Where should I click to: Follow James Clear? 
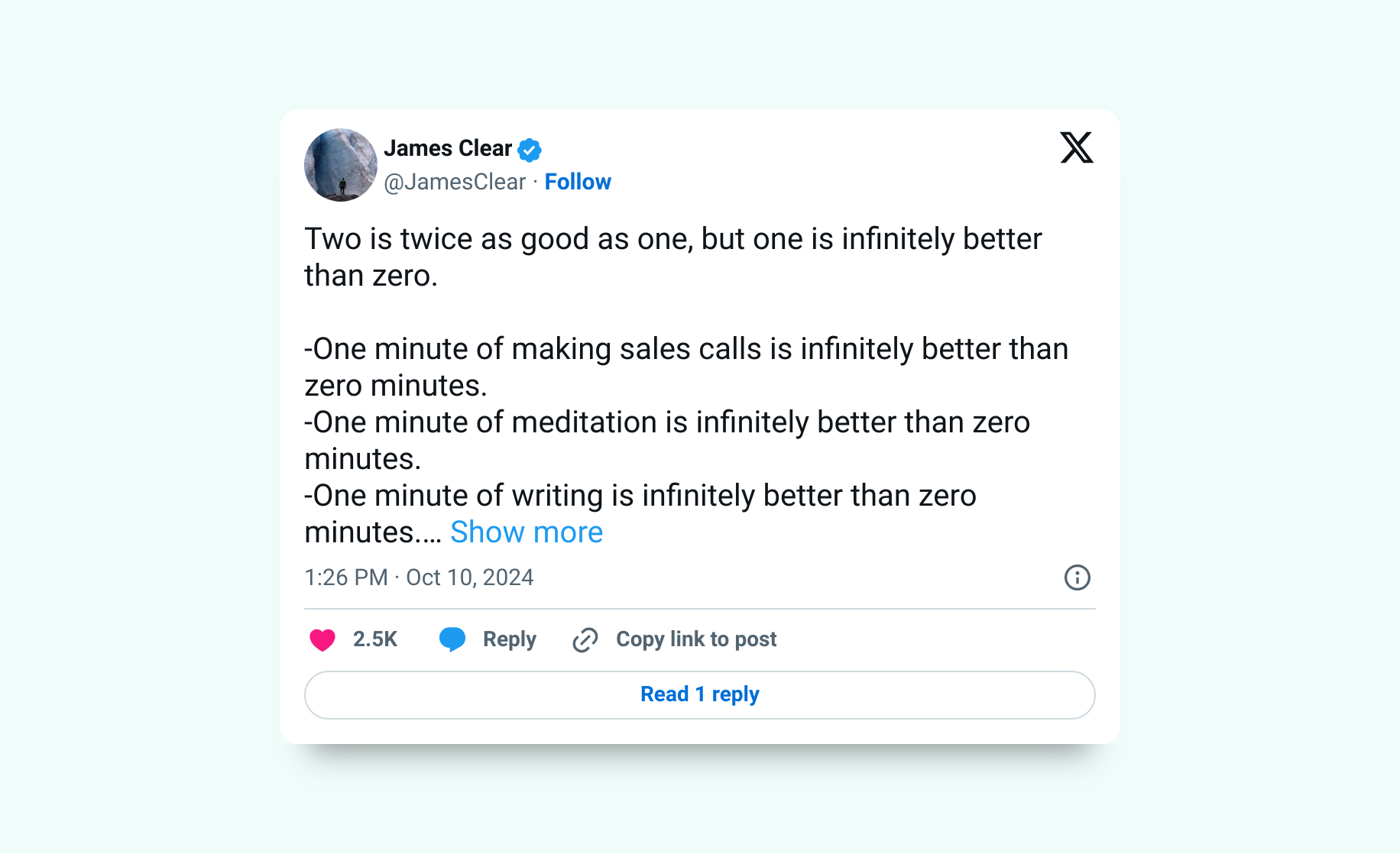click(578, 182)
